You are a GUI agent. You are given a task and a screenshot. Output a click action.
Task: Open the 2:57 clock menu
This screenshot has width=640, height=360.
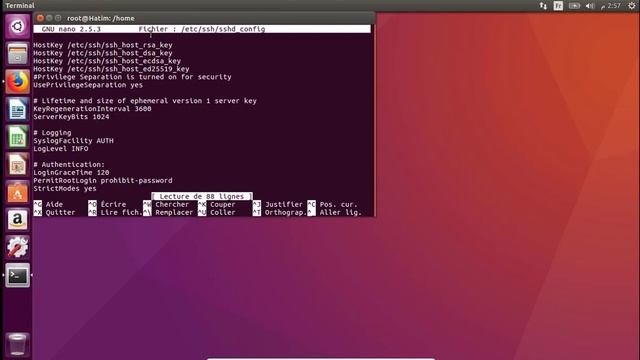click(611, 6)
